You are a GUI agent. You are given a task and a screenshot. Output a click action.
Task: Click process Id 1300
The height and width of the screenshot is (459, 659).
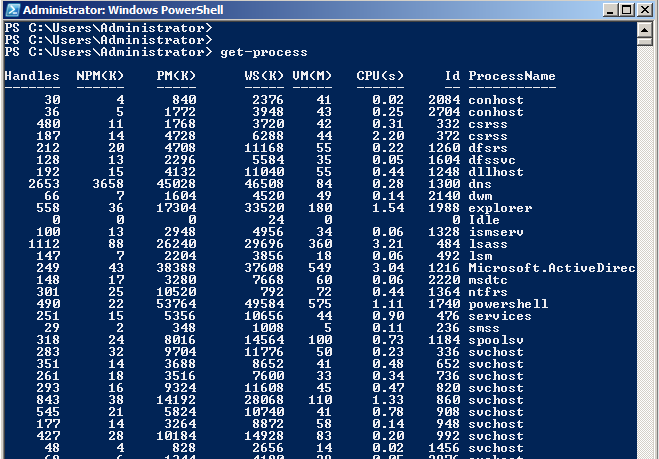pos(445,184)
